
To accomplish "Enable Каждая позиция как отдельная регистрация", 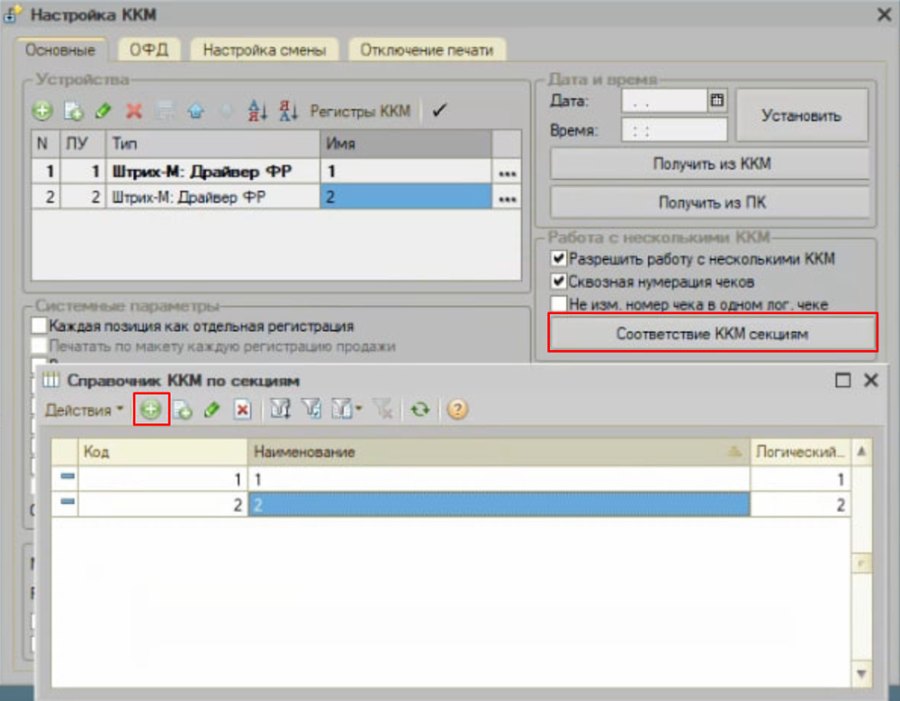I will pyautogui.click(x=39, y=326).
